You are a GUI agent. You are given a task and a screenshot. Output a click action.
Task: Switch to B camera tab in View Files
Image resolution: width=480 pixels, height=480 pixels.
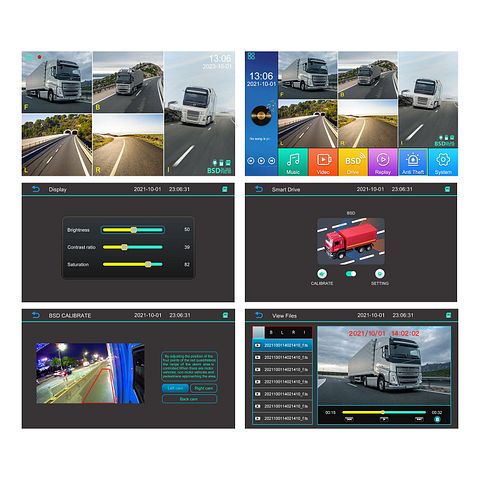(271, 332)
